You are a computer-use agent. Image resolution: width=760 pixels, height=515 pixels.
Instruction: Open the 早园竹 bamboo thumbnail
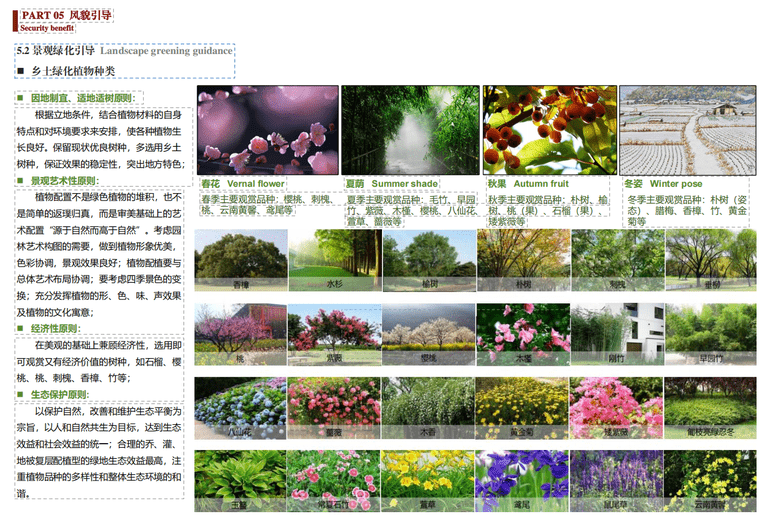pos(711,334)
